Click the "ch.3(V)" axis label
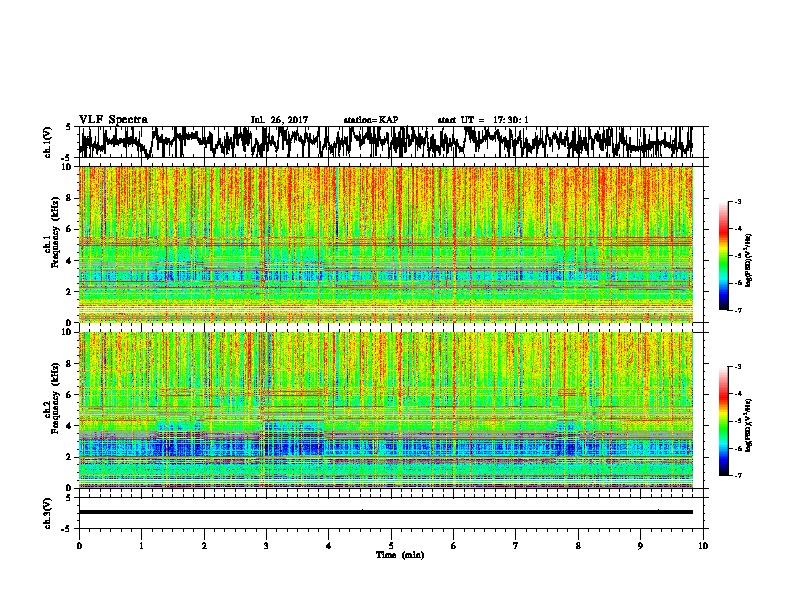792x612 pixels. click(48, 514)
